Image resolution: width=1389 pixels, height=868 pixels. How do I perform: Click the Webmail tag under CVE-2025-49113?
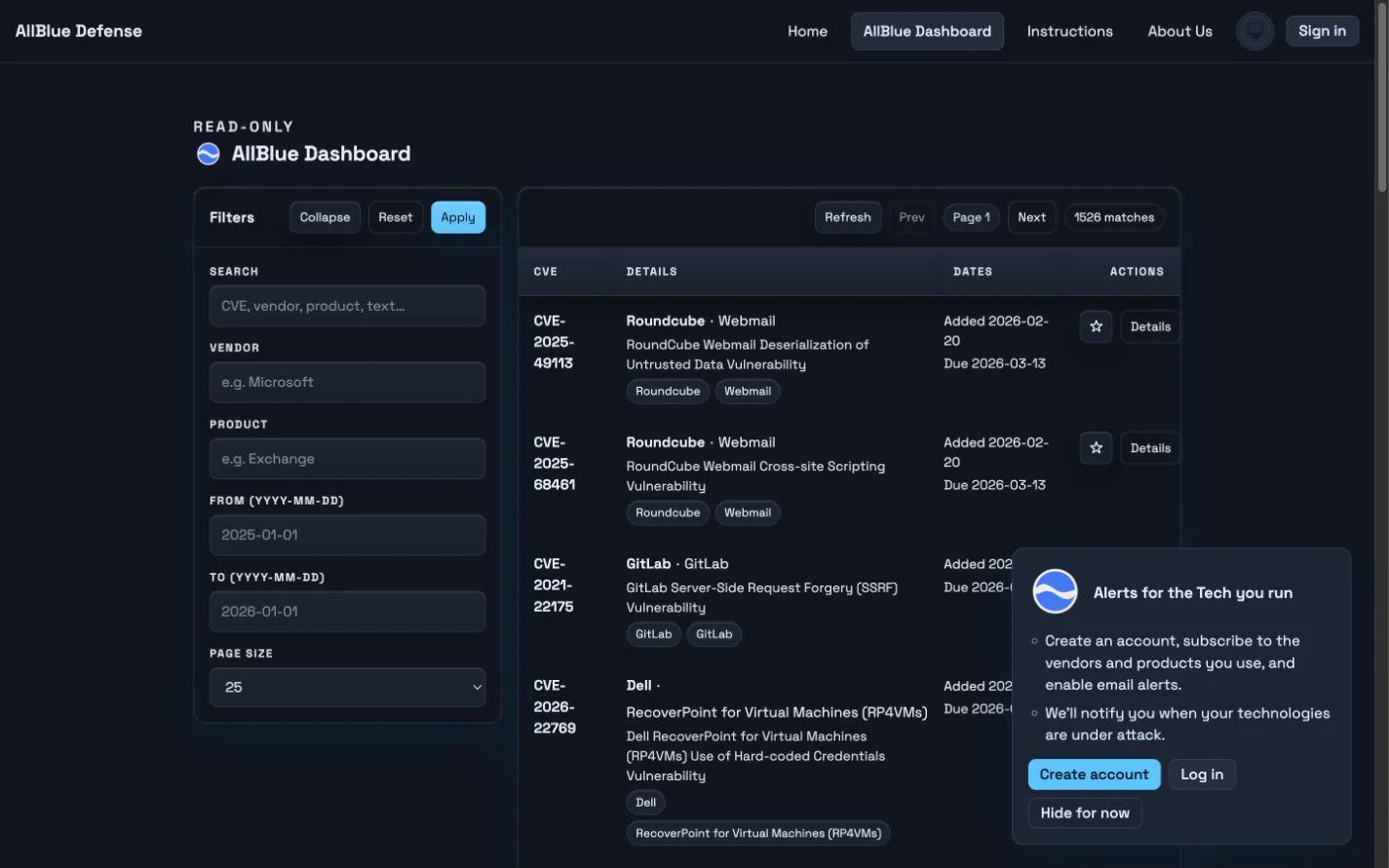tap(748, 392)
